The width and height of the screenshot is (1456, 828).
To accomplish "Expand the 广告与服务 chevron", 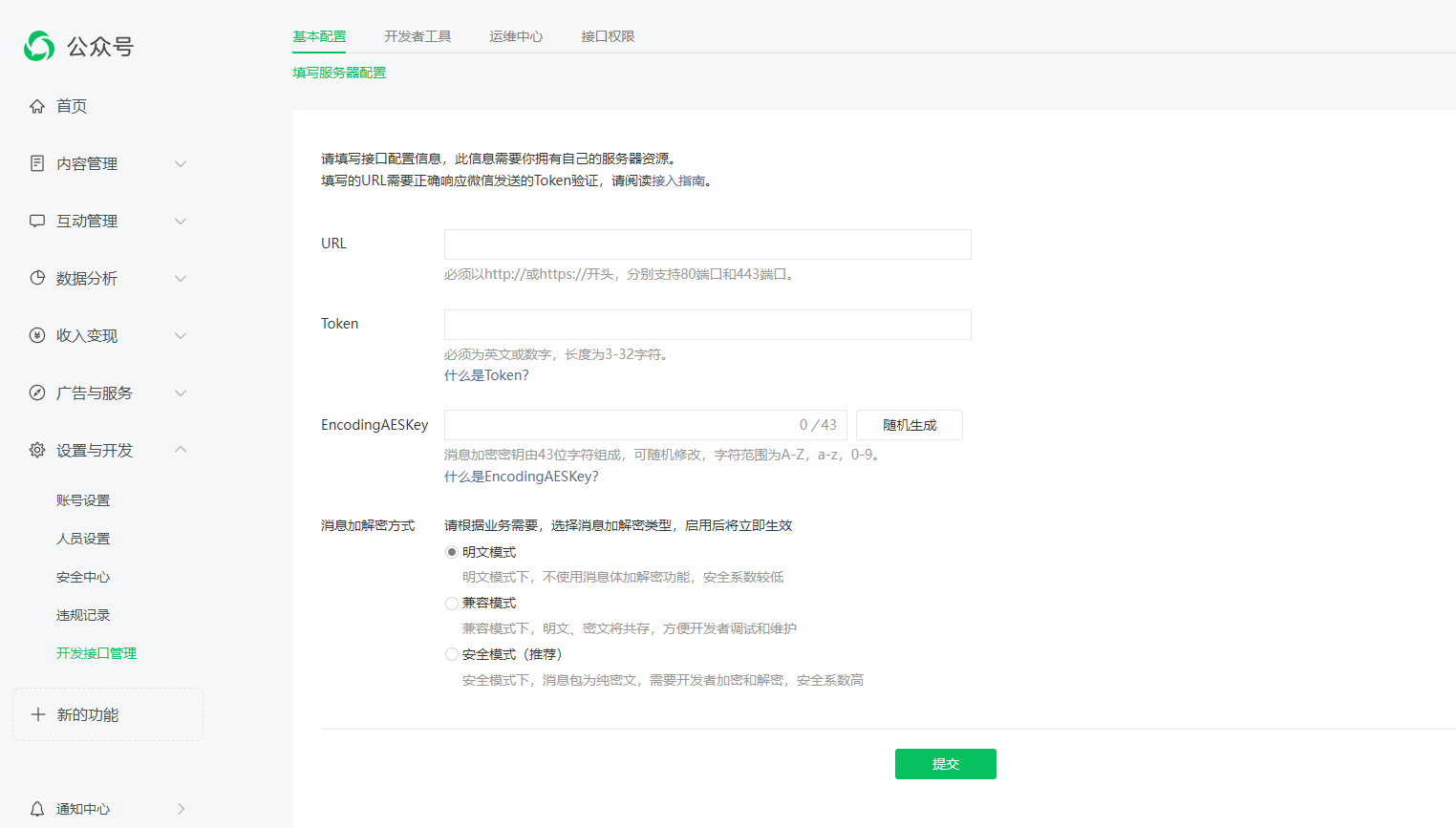I will click(181, 393).
